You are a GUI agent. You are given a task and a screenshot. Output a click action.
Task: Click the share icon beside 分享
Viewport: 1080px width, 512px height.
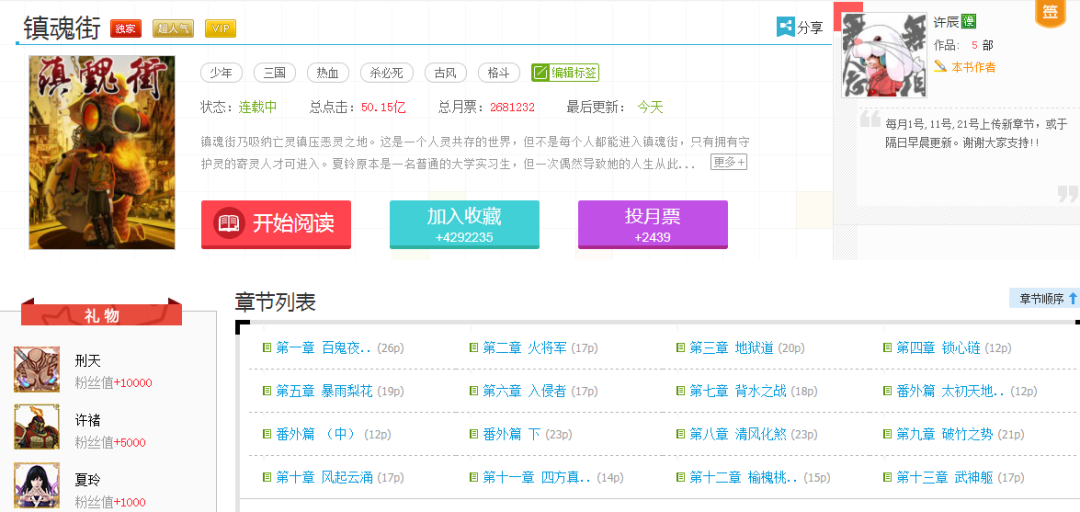785,27
